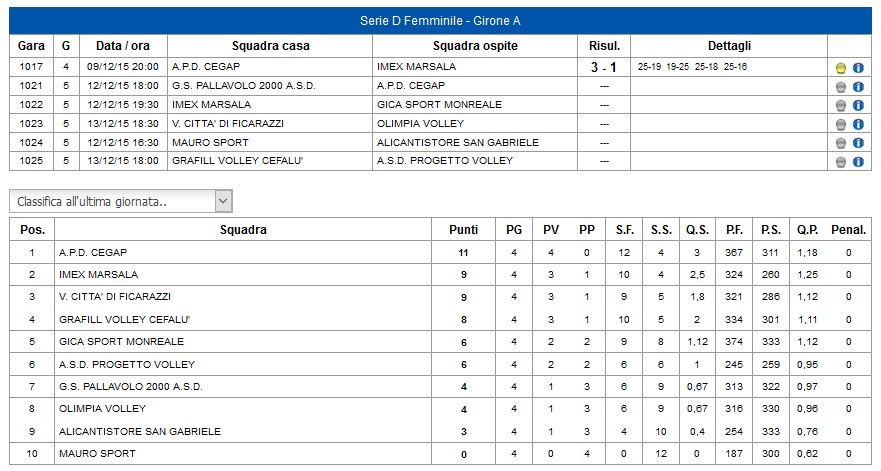Click the grey status icon for match 1025
881x471 pixels.
tap(841, 162)
